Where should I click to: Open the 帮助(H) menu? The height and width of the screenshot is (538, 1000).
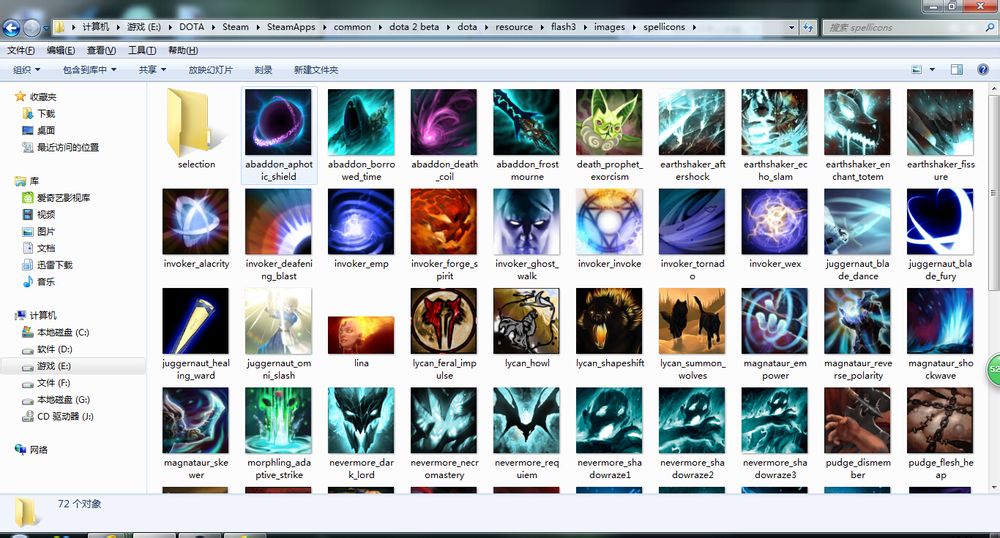click(183, 50)
